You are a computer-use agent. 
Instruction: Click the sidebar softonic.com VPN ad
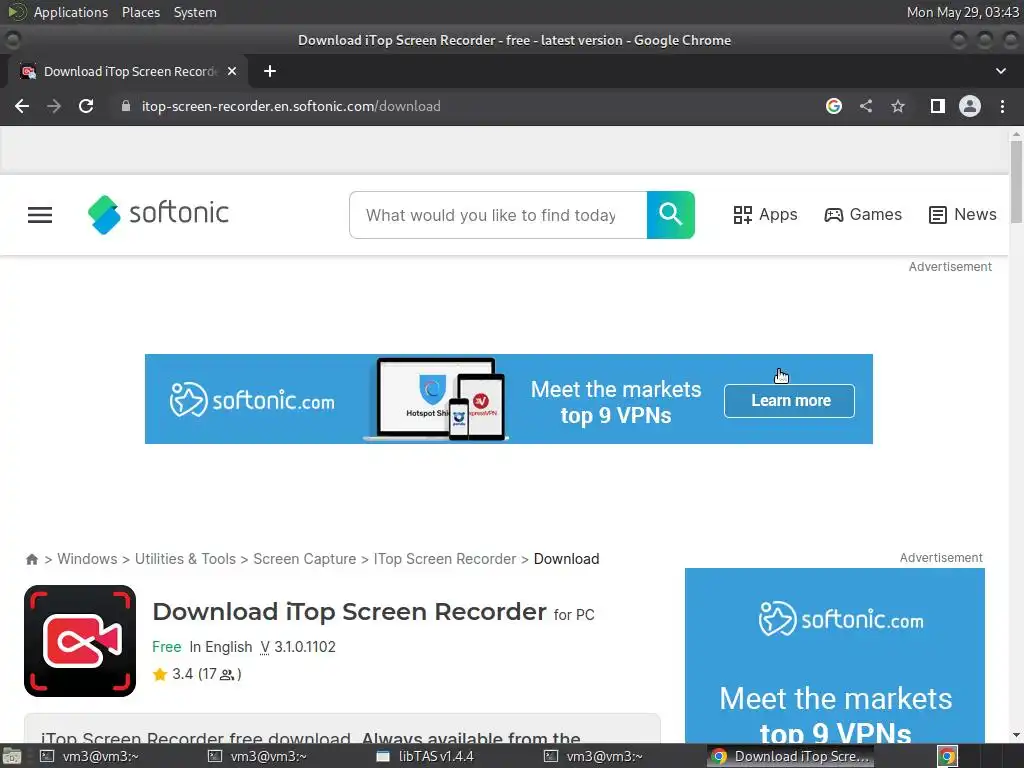click(835, 655)
